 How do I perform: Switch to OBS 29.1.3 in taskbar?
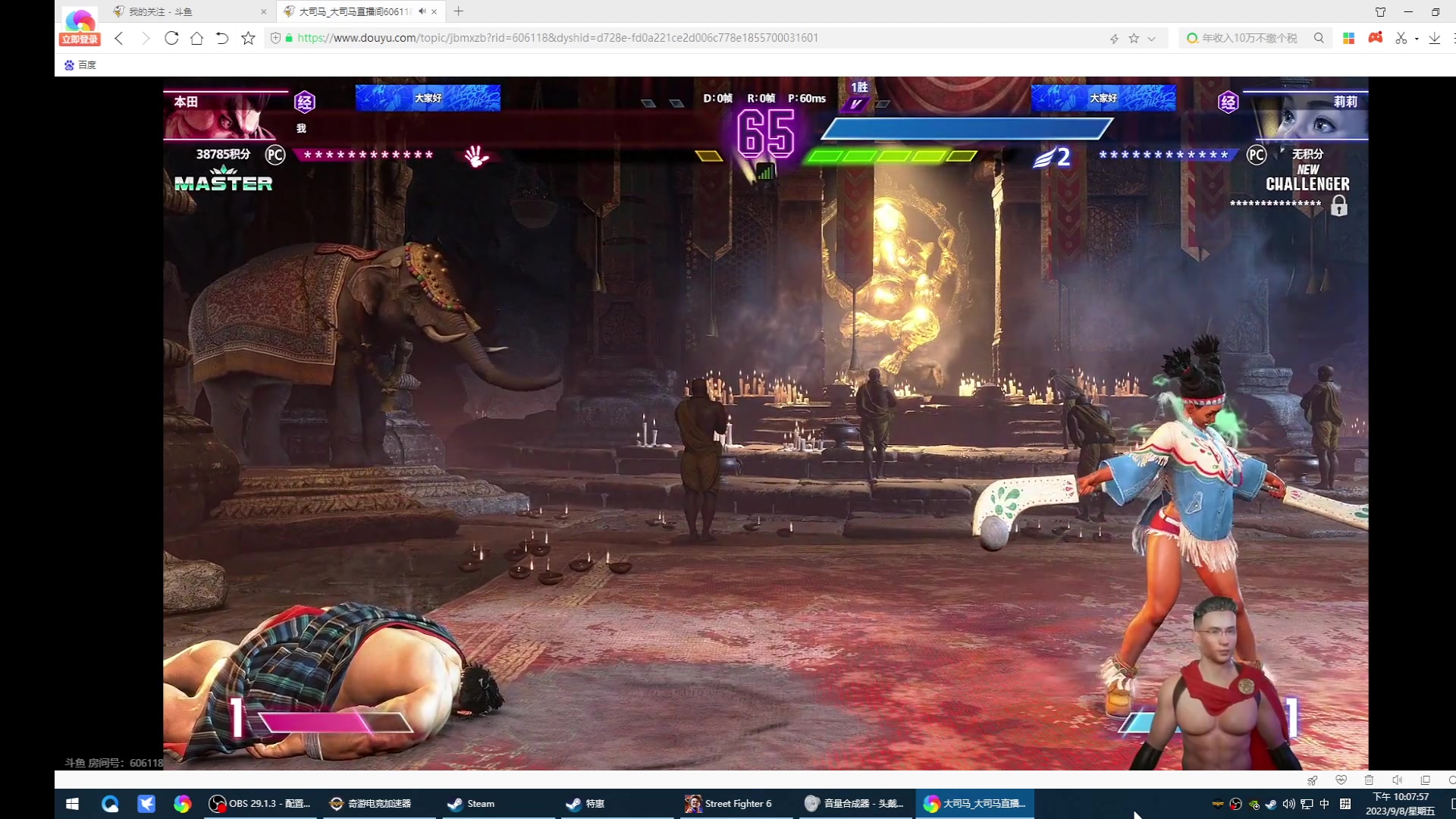click(259, 804)
